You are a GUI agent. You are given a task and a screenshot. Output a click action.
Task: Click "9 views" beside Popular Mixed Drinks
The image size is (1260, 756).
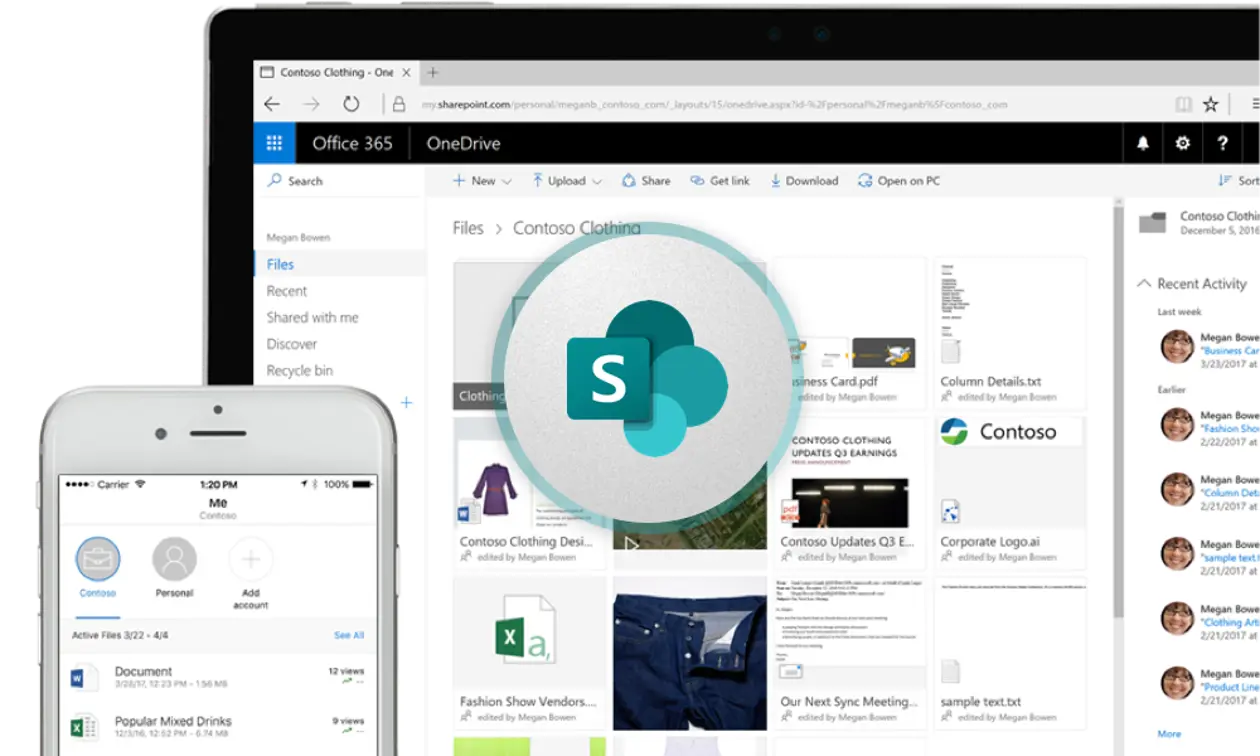coord(348,721)
